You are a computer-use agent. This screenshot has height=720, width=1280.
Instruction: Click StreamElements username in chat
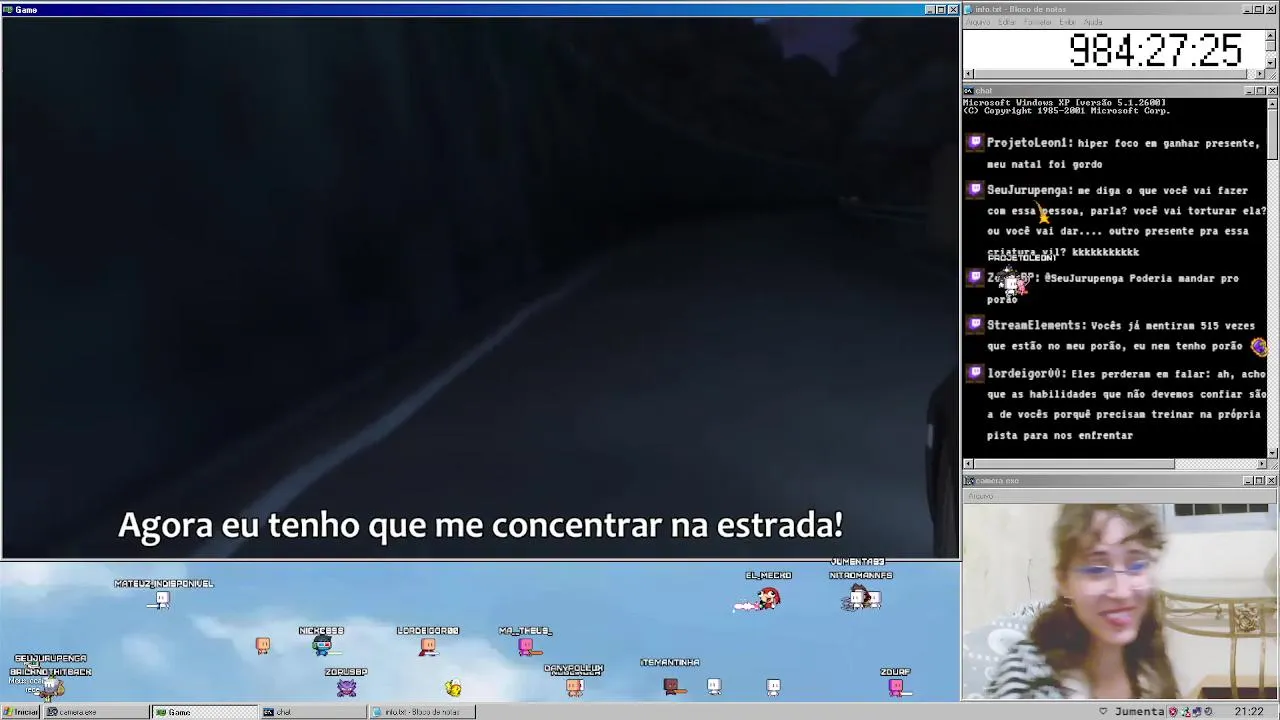tap(1036, 325)
